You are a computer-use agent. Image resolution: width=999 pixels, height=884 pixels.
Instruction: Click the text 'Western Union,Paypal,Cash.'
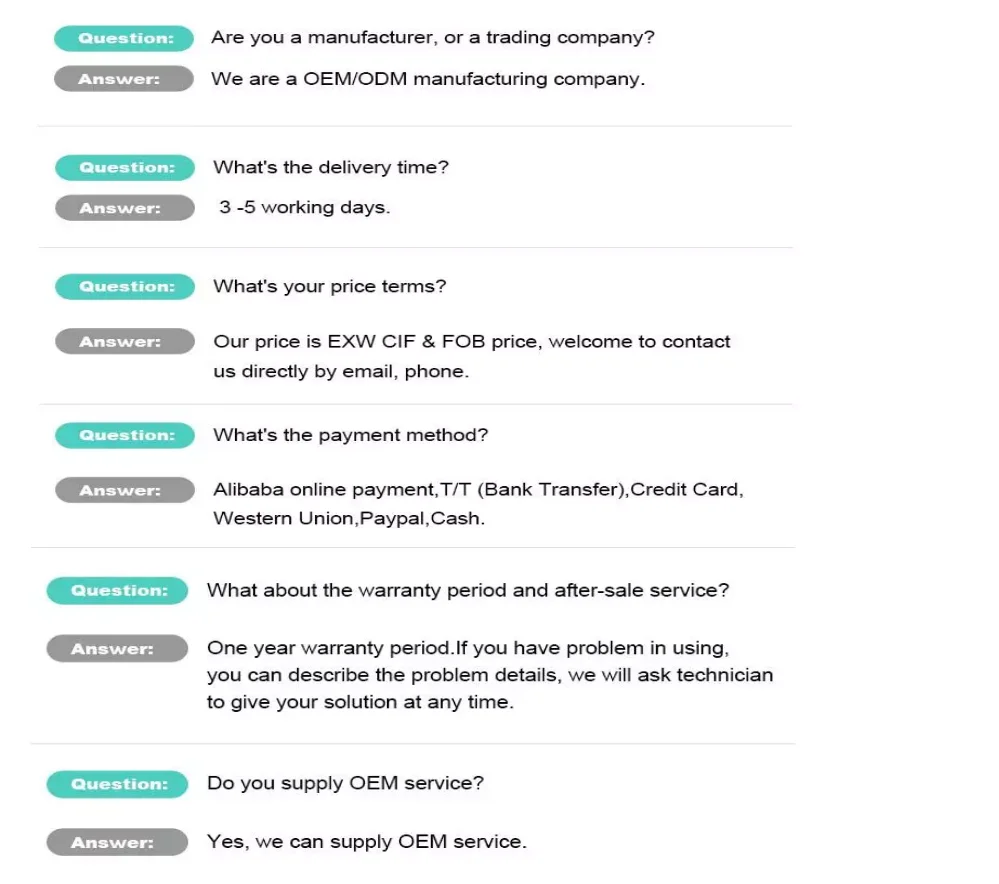pyautogui.click(x=348, y=519)
